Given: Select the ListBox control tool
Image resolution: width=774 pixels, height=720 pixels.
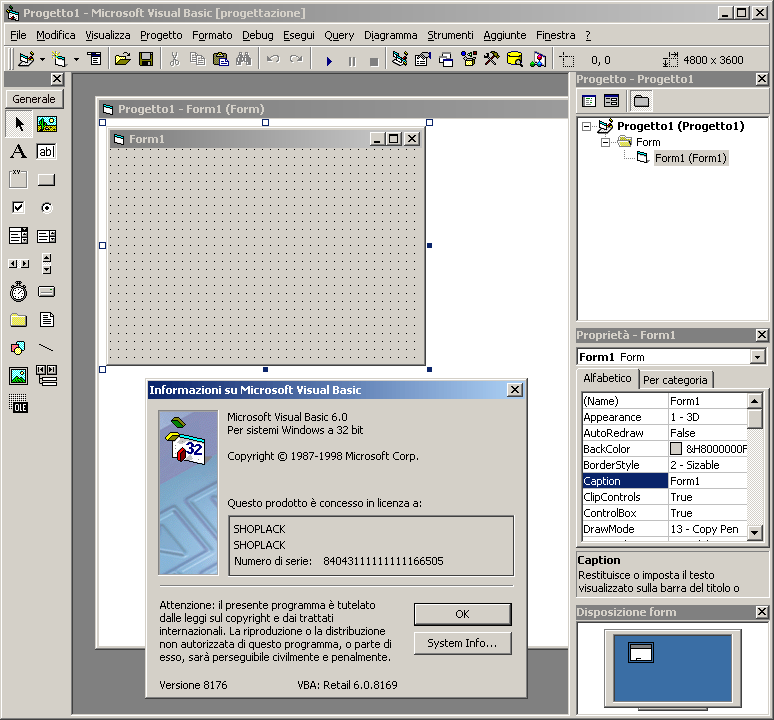Looking at the screenshot, I should pos(47,235).
